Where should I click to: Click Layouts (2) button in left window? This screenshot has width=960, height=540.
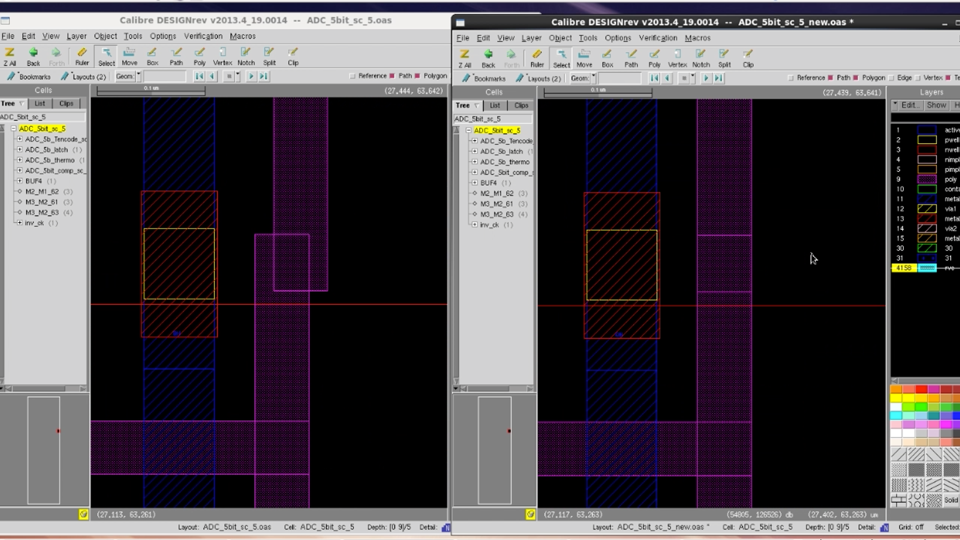pyautogui.click(x=83, y=77)
